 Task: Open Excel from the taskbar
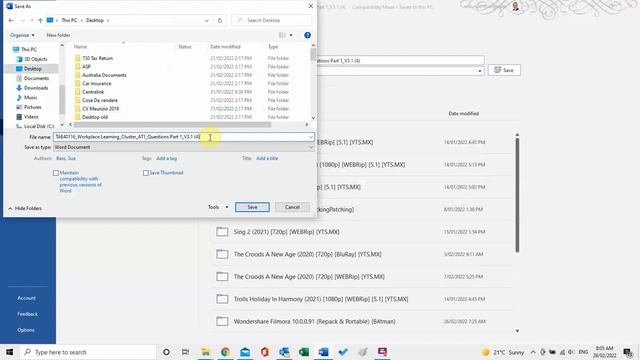304,352
